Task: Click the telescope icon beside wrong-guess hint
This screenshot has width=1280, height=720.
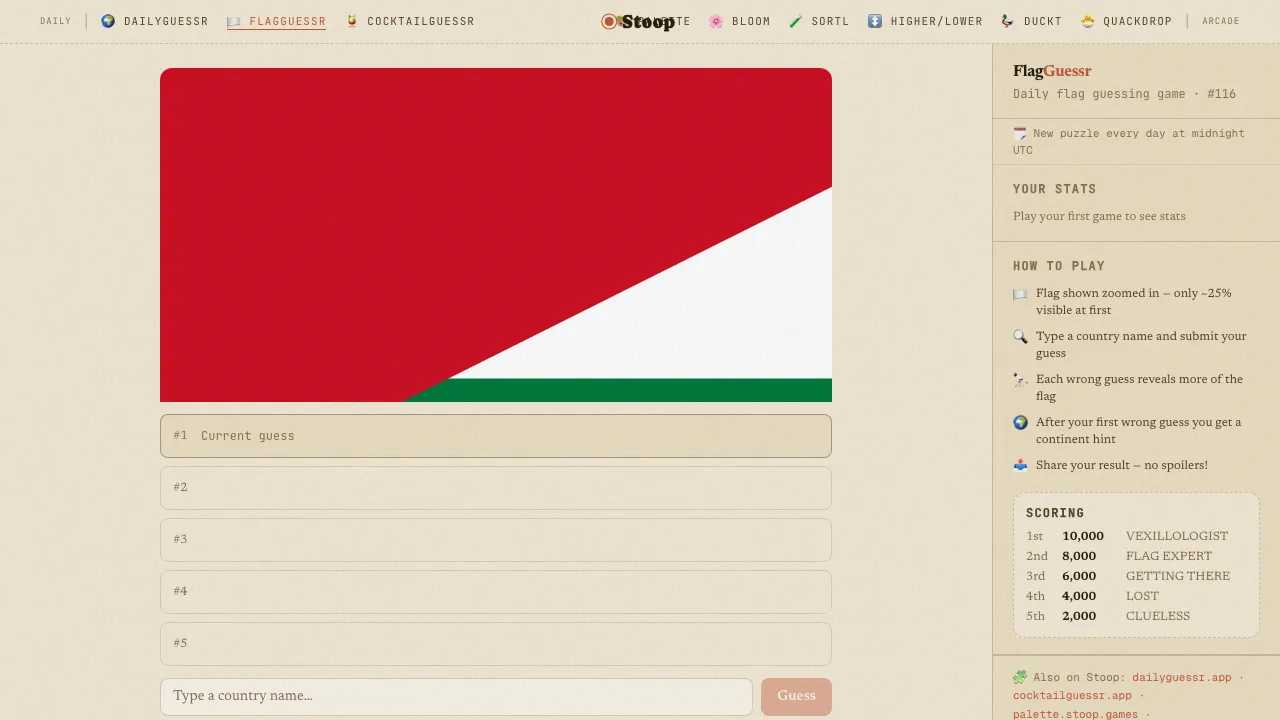Action: [x=1020, y=380]
